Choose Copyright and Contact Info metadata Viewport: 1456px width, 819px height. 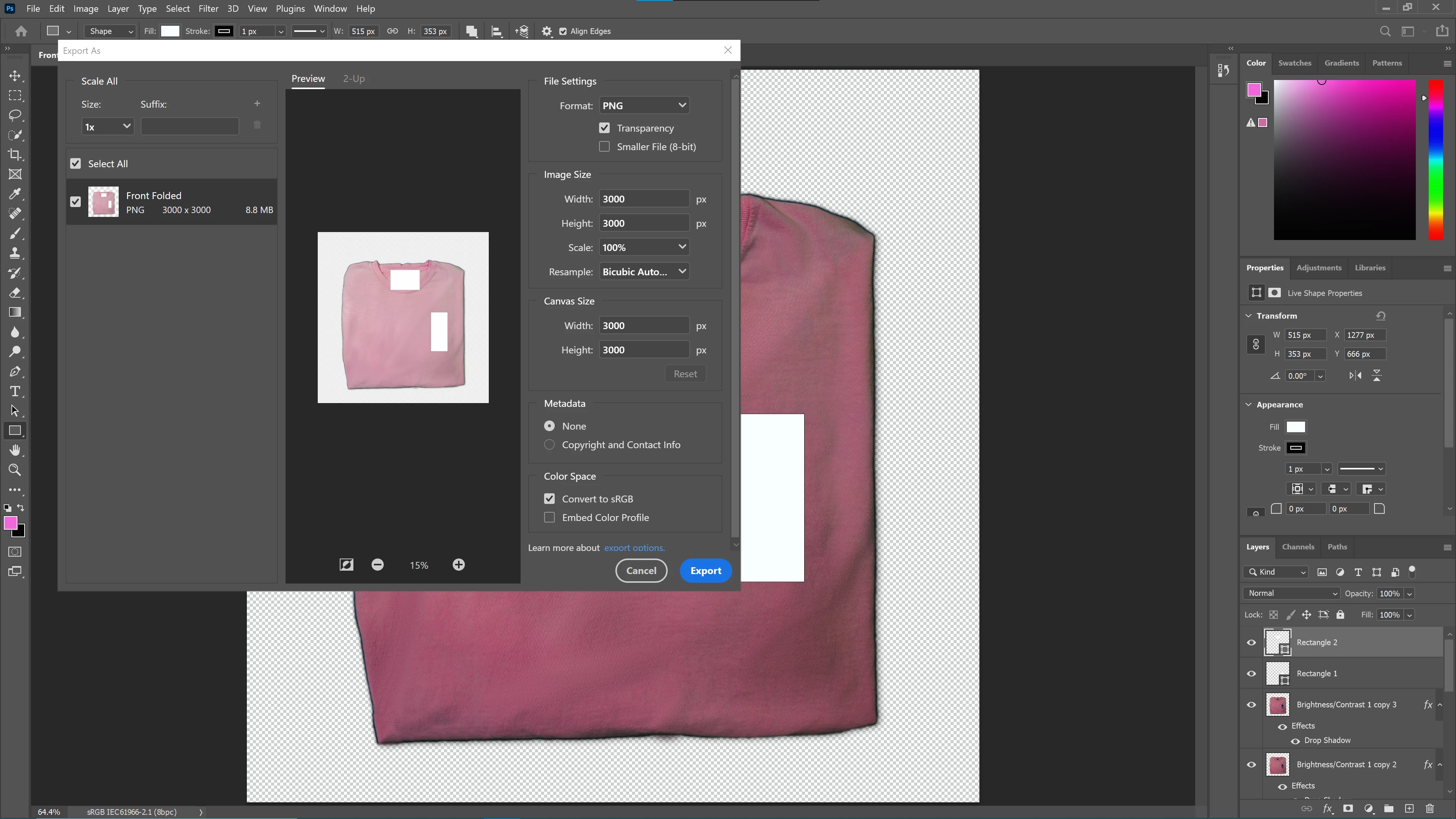coord(549,445)
